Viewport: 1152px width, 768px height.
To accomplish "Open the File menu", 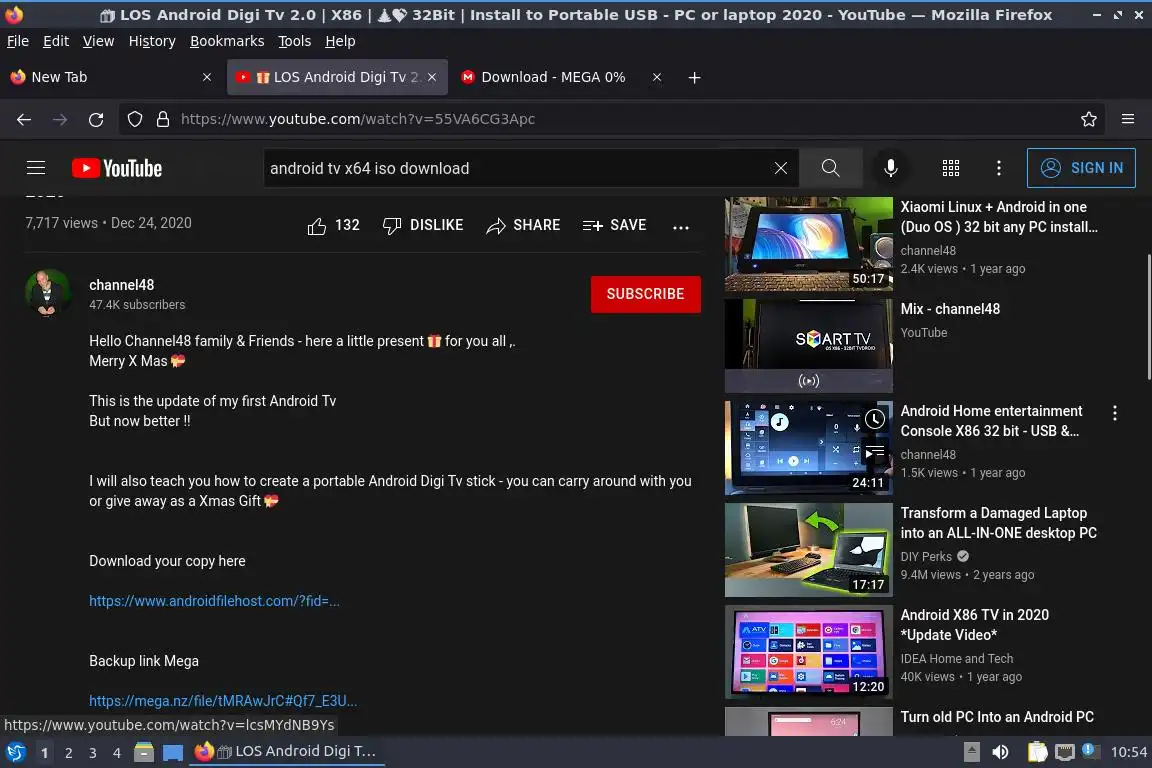I will click(x=18, y=41).
